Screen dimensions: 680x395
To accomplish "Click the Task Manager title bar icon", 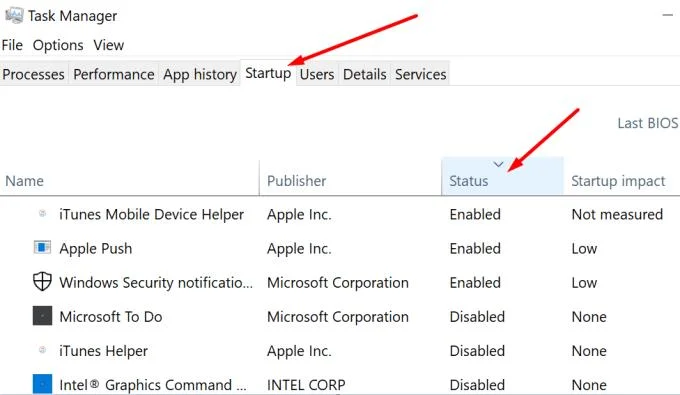I will click(x=14, y=16).
